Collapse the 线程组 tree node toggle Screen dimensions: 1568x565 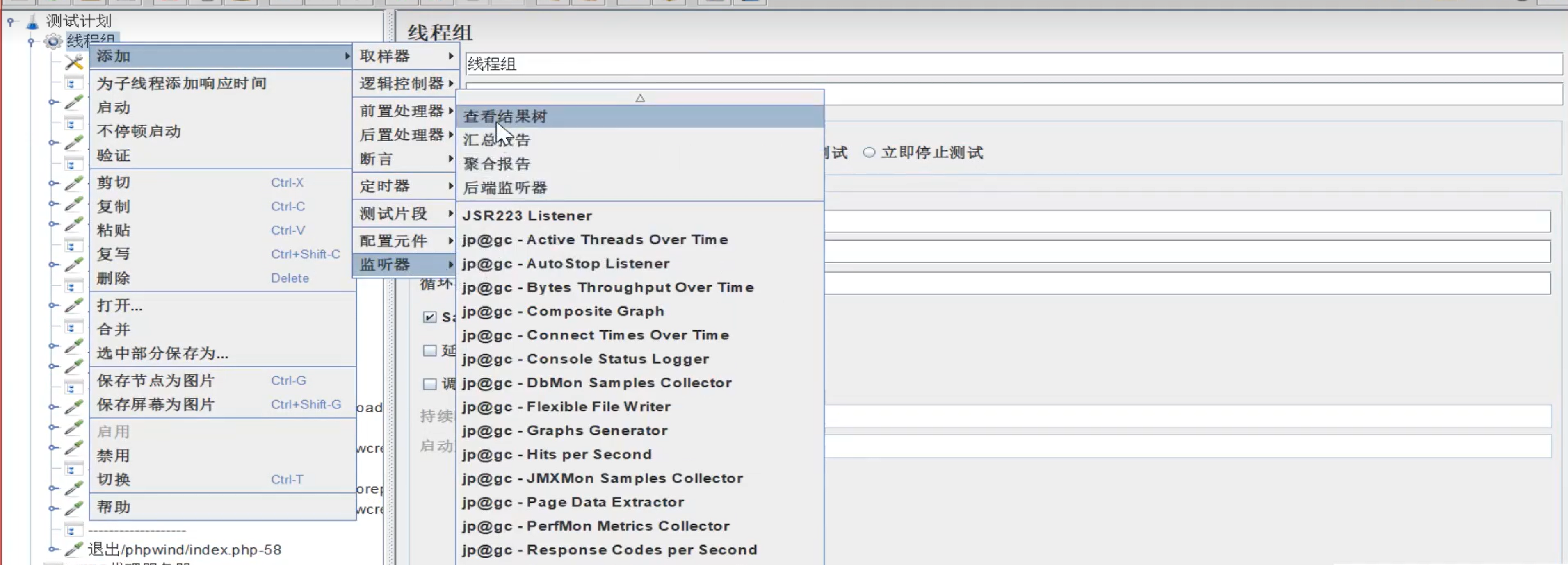[31, 41]
